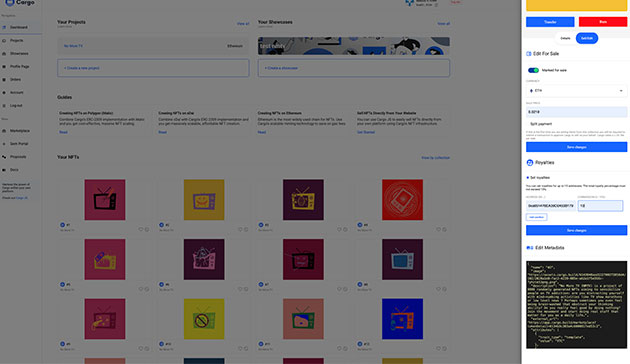
Task: Click the Royalties section icon
Action: click(530, 163)
